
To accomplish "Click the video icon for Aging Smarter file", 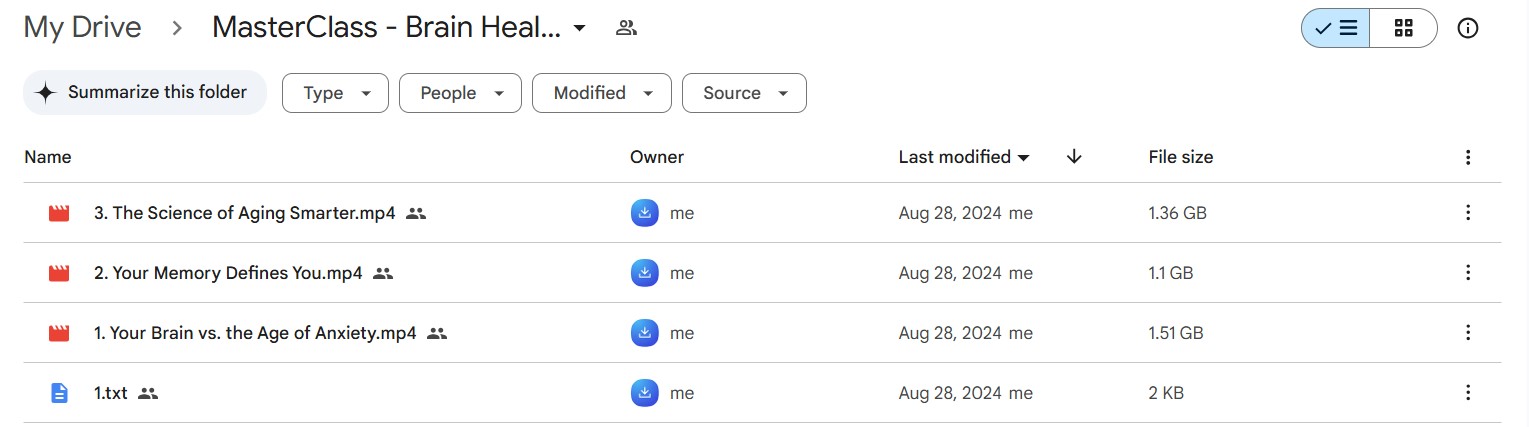I will 59,213.
